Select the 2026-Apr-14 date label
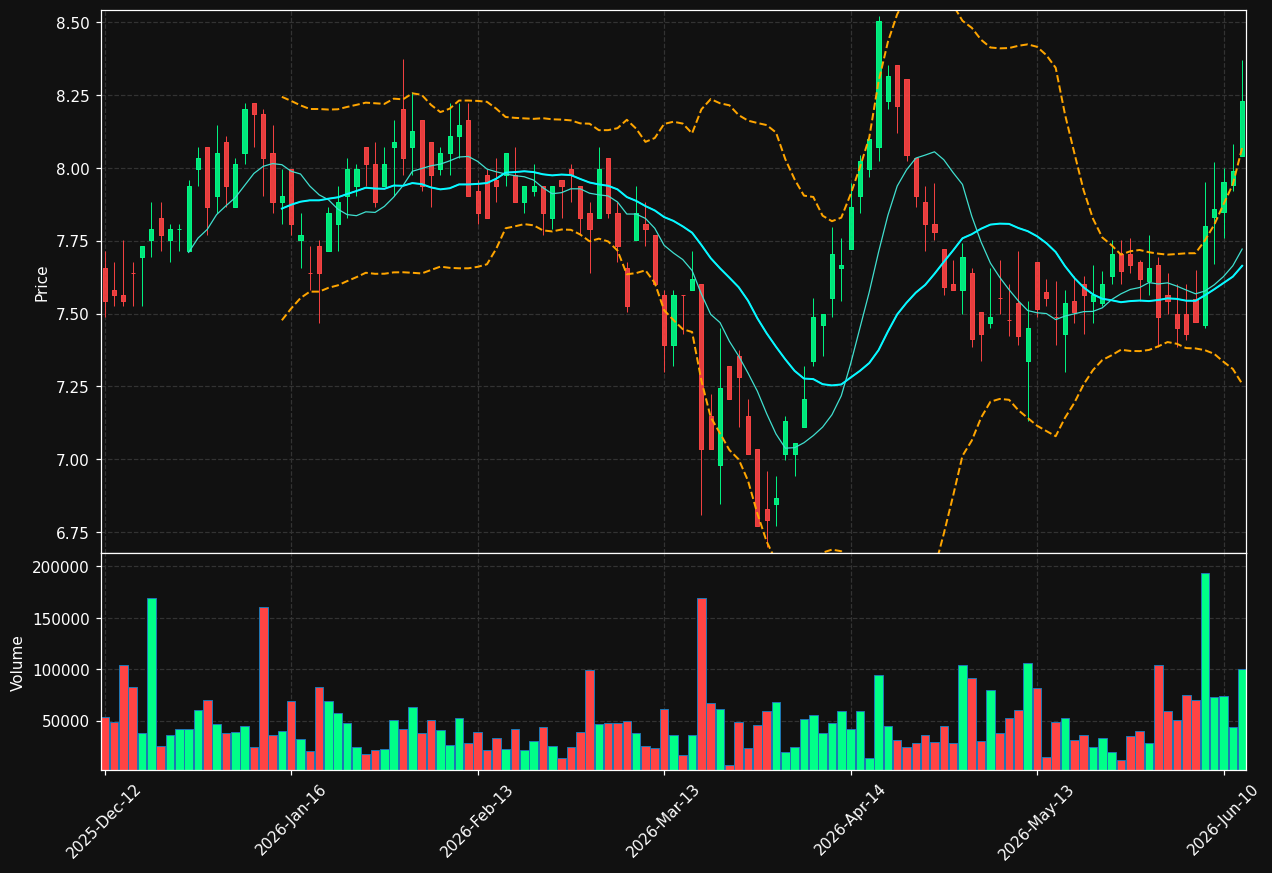The width and height of the screenshot is (1272, 873). pos(851,822)
